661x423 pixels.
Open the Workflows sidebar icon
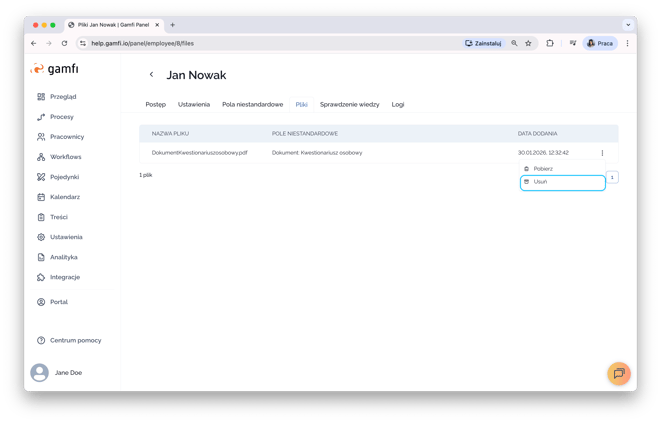(41, 157)
